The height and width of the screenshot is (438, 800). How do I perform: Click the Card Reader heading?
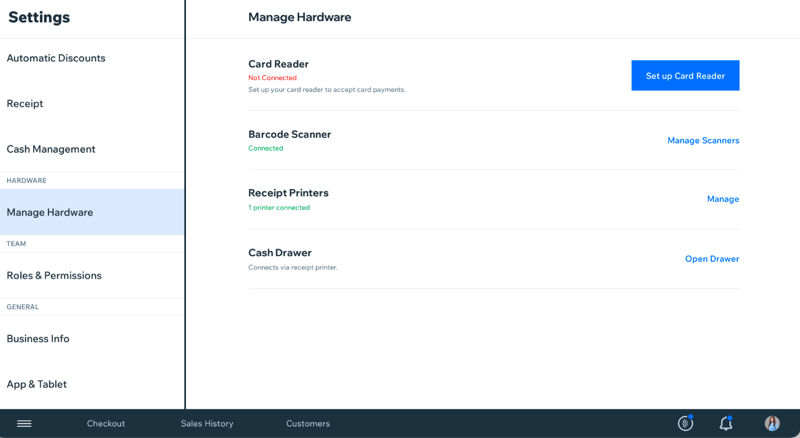click(279, 64)
